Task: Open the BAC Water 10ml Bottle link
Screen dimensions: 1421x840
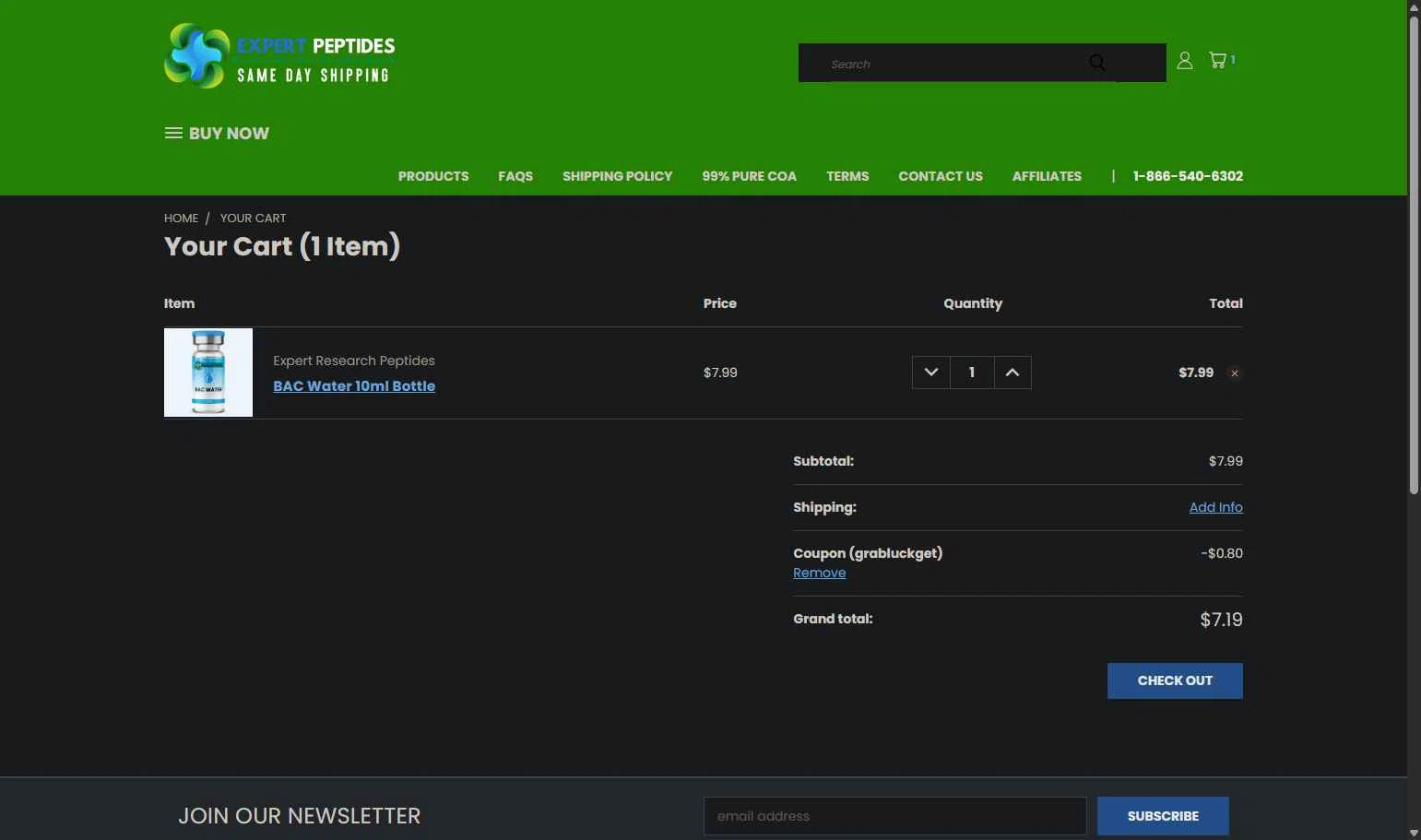Action: pos(354,386)
